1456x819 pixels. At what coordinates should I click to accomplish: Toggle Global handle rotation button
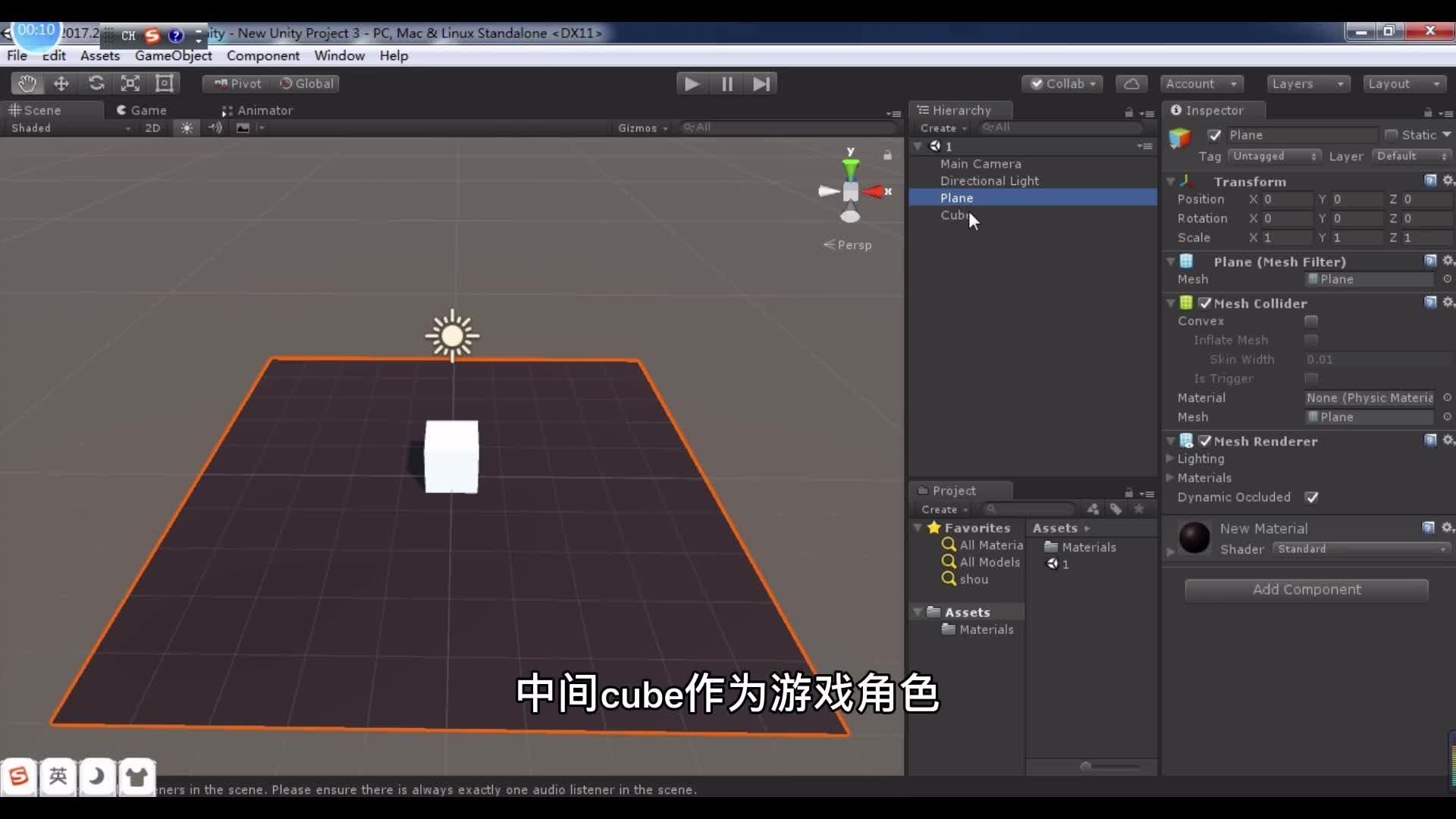tap(306, 83)
